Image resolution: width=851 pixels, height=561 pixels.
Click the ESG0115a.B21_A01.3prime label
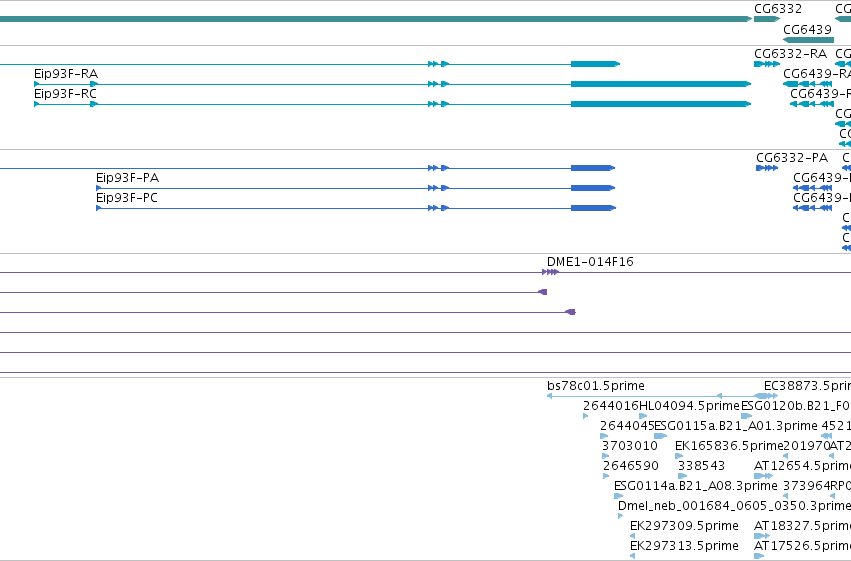[736, 426]
